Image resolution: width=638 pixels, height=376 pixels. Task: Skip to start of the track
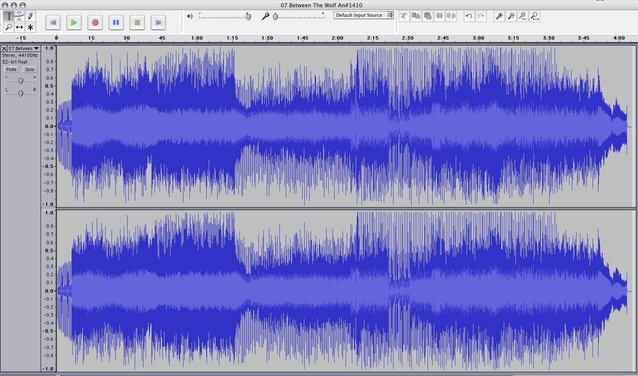click(x=53, y=23)
